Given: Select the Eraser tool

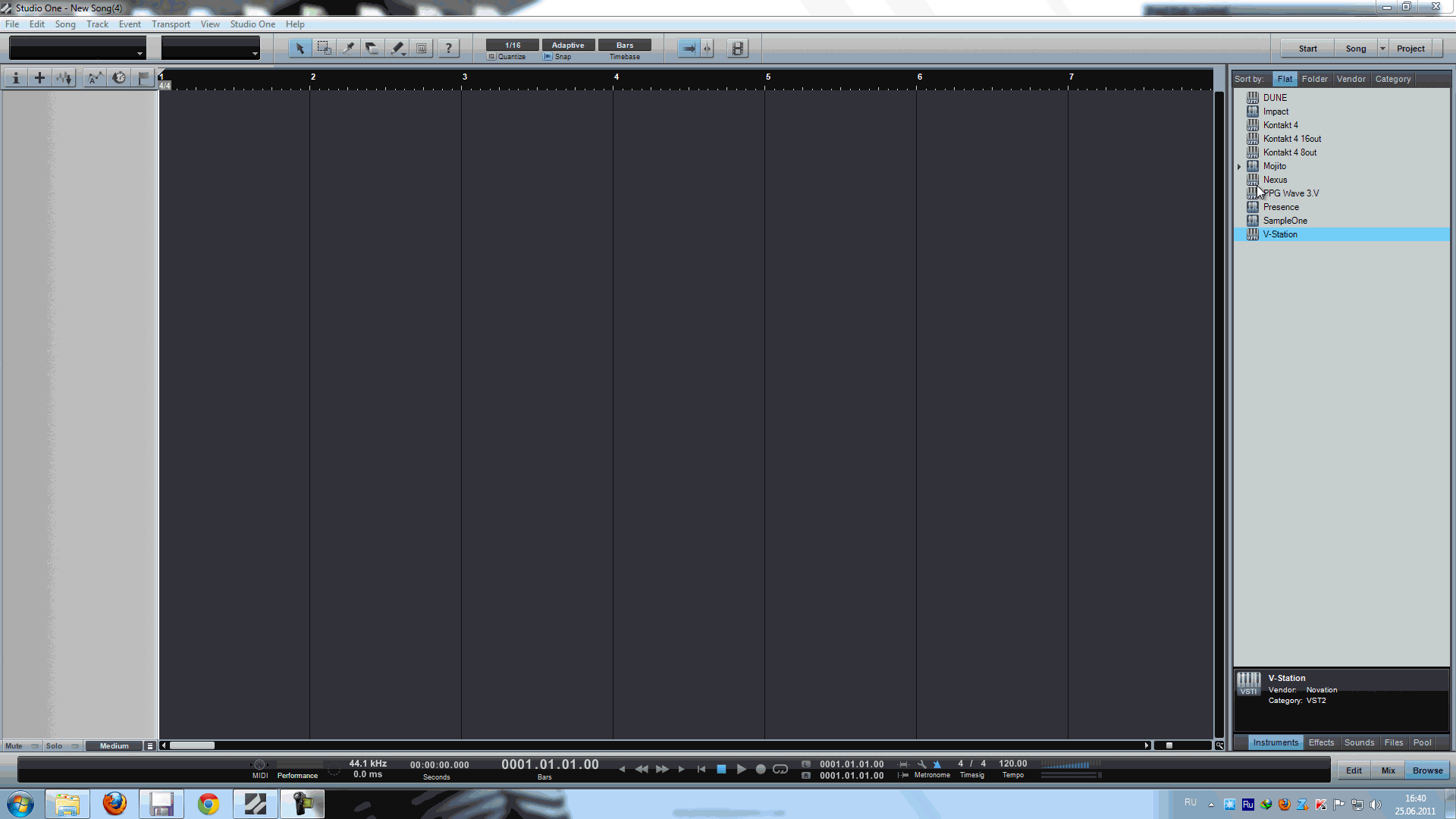Looking at the screenshot, I should 372,49.
